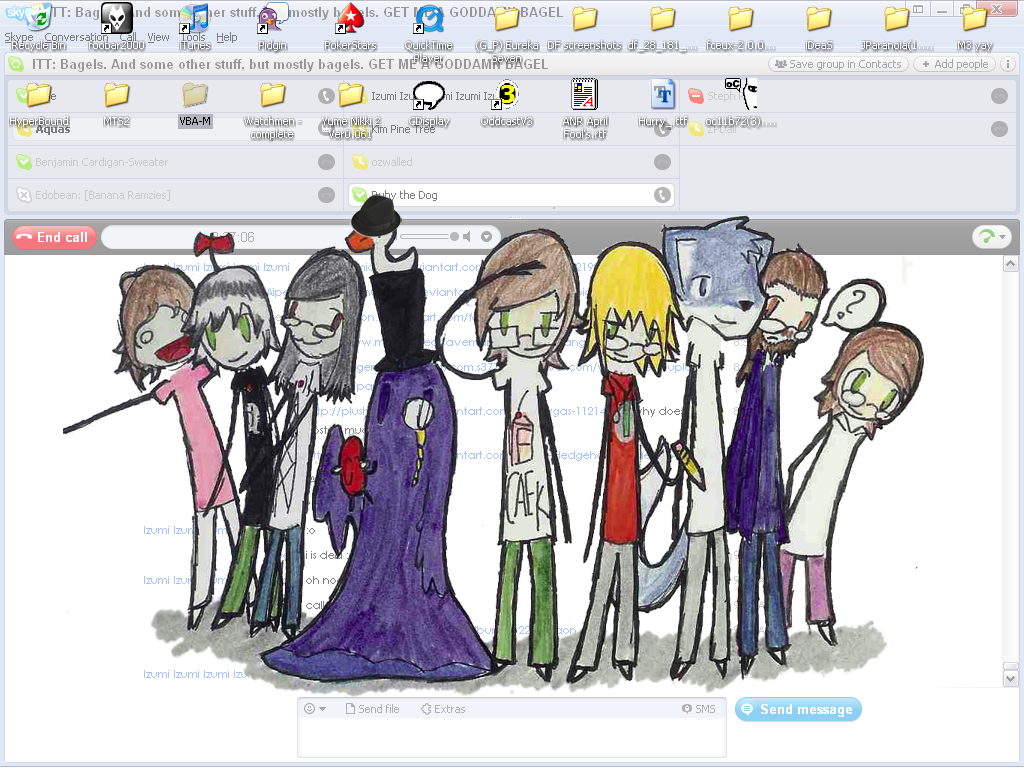Image resolution: width=1024 pixels, height=768 pixels.
Task: Expand the green call options dropdown
Action: point(991,237)
